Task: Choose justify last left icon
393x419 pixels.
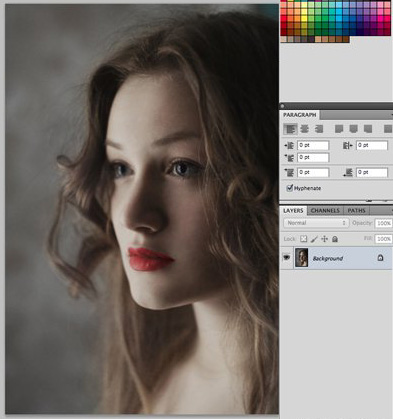Action: [339, 129]
